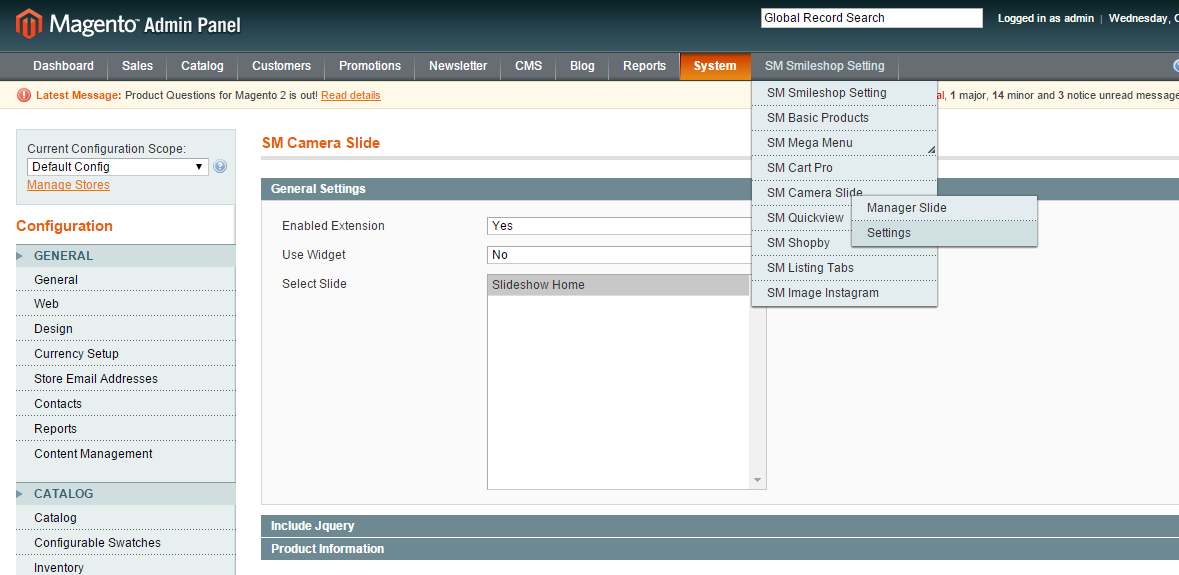Open the Newsletter menu
The image size is (1179, 575).
pos(458,66)
